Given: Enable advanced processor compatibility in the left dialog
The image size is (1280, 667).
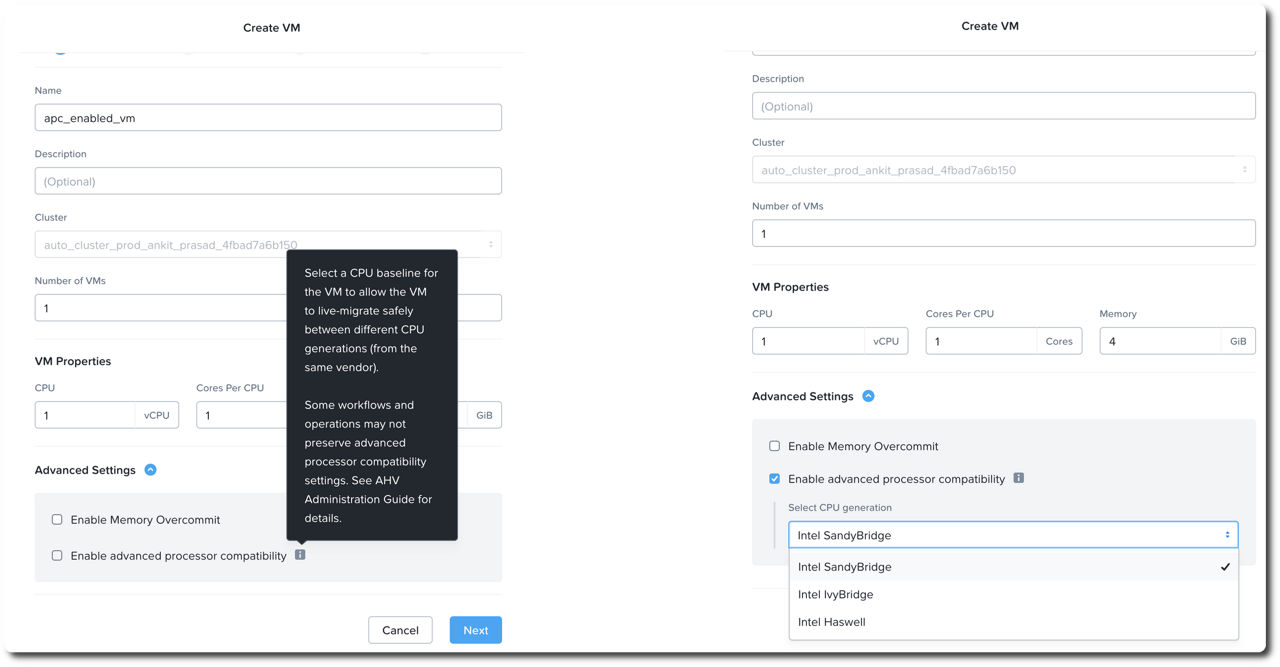Looking at the screenshot, I should coord(57,556).
